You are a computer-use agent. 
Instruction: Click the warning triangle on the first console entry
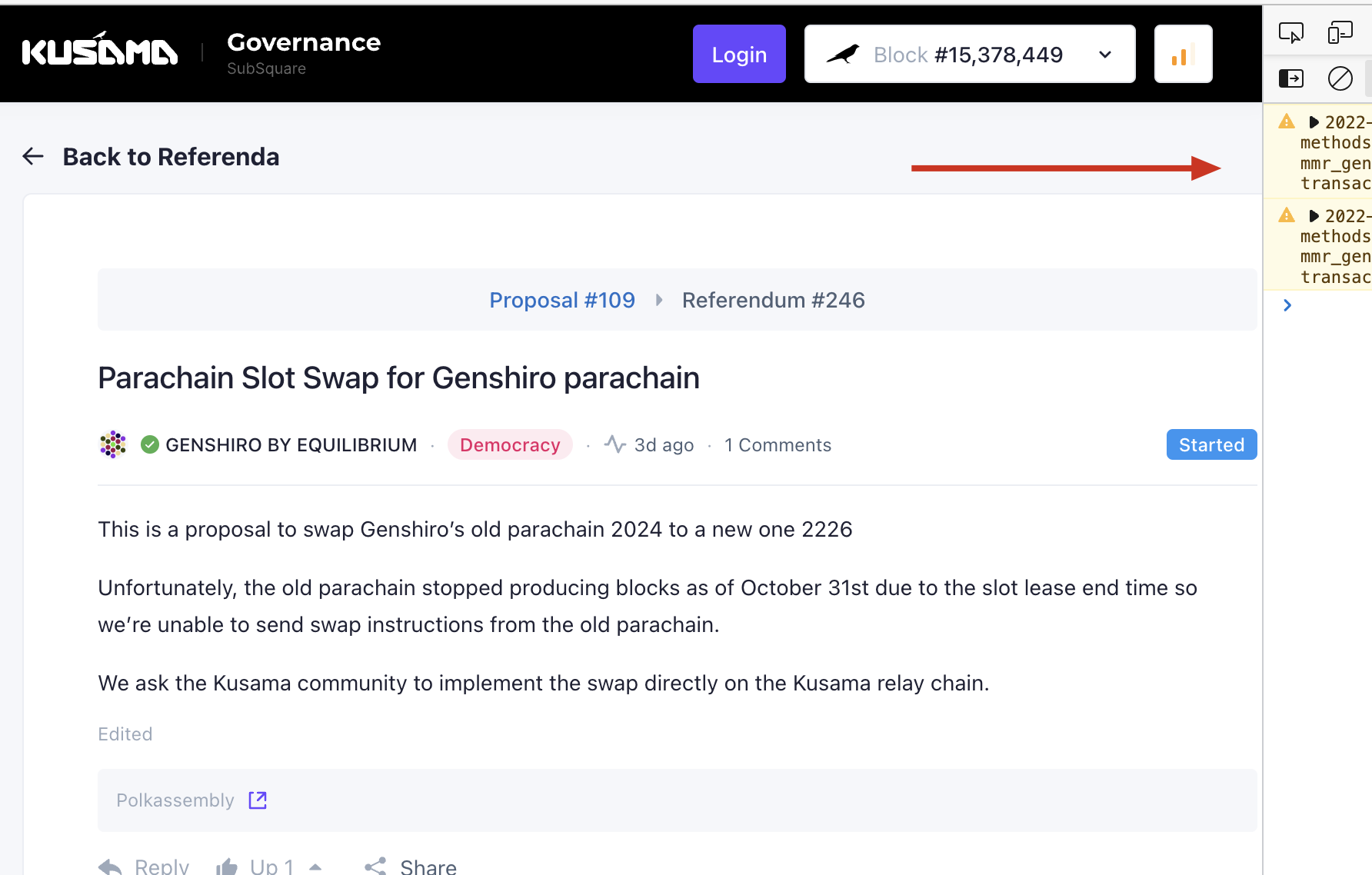(x=1287, y=121)
